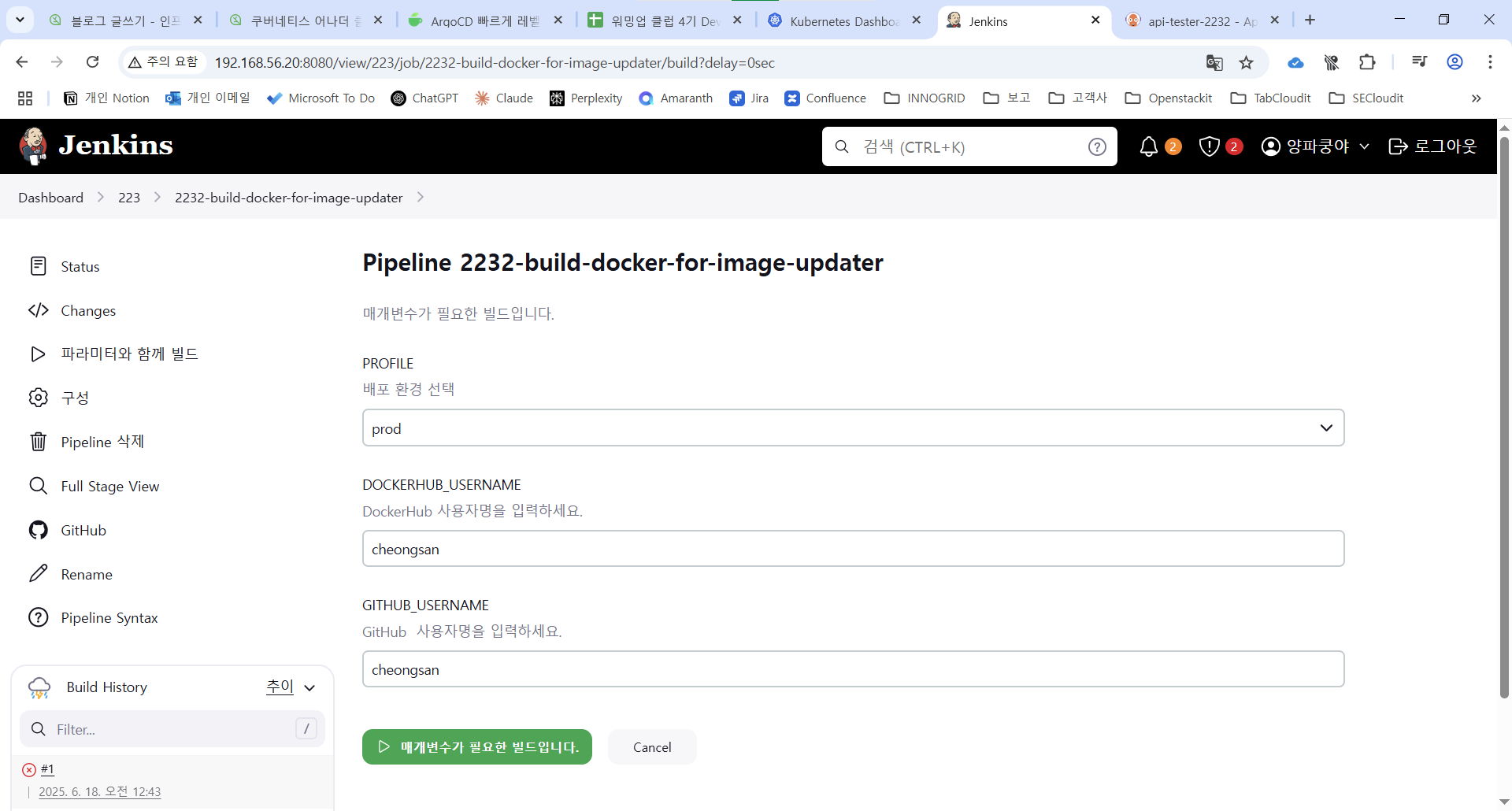Switch to the 워밍업 클럽 4기 browser tab
1512x811 pixels.
click(x=665, y=20)
